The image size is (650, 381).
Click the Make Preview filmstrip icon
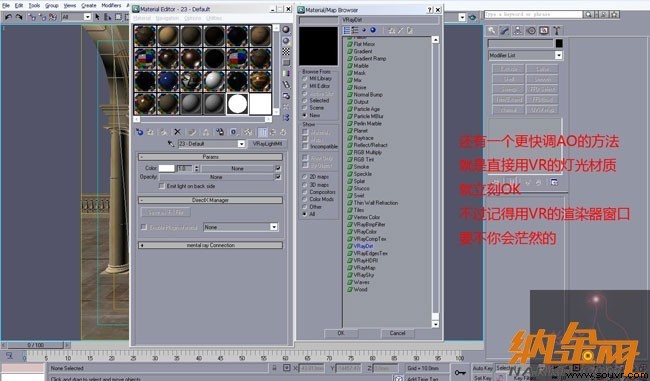coord(286,85)
